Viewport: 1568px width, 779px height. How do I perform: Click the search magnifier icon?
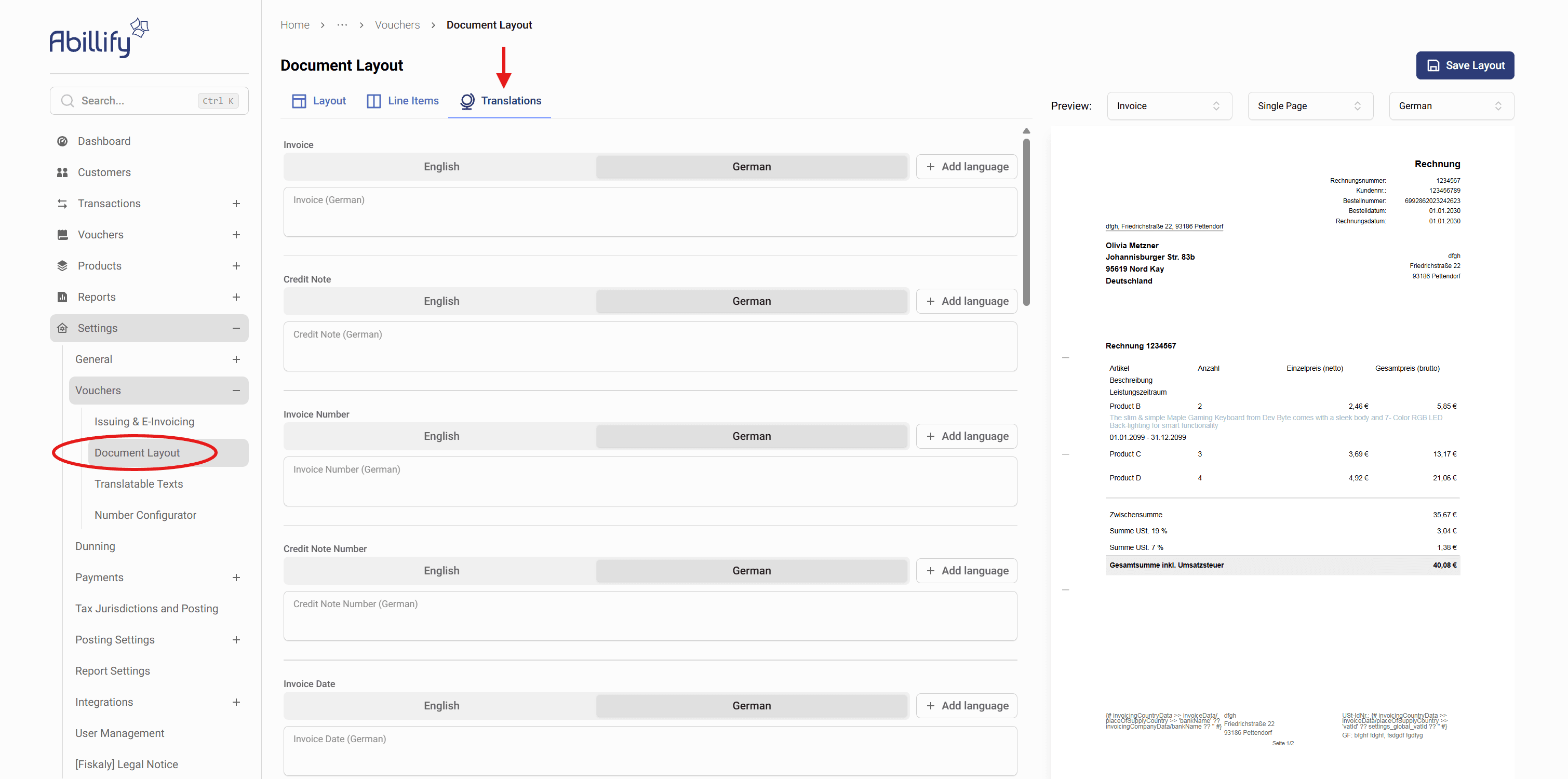coord(68,100)
